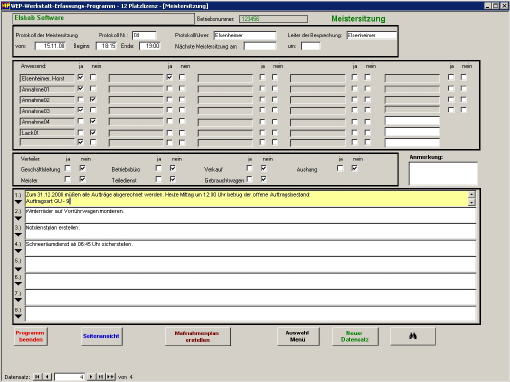
Task: Select the 'Annahme04' attendee name field
Action: tap(47, 122)
